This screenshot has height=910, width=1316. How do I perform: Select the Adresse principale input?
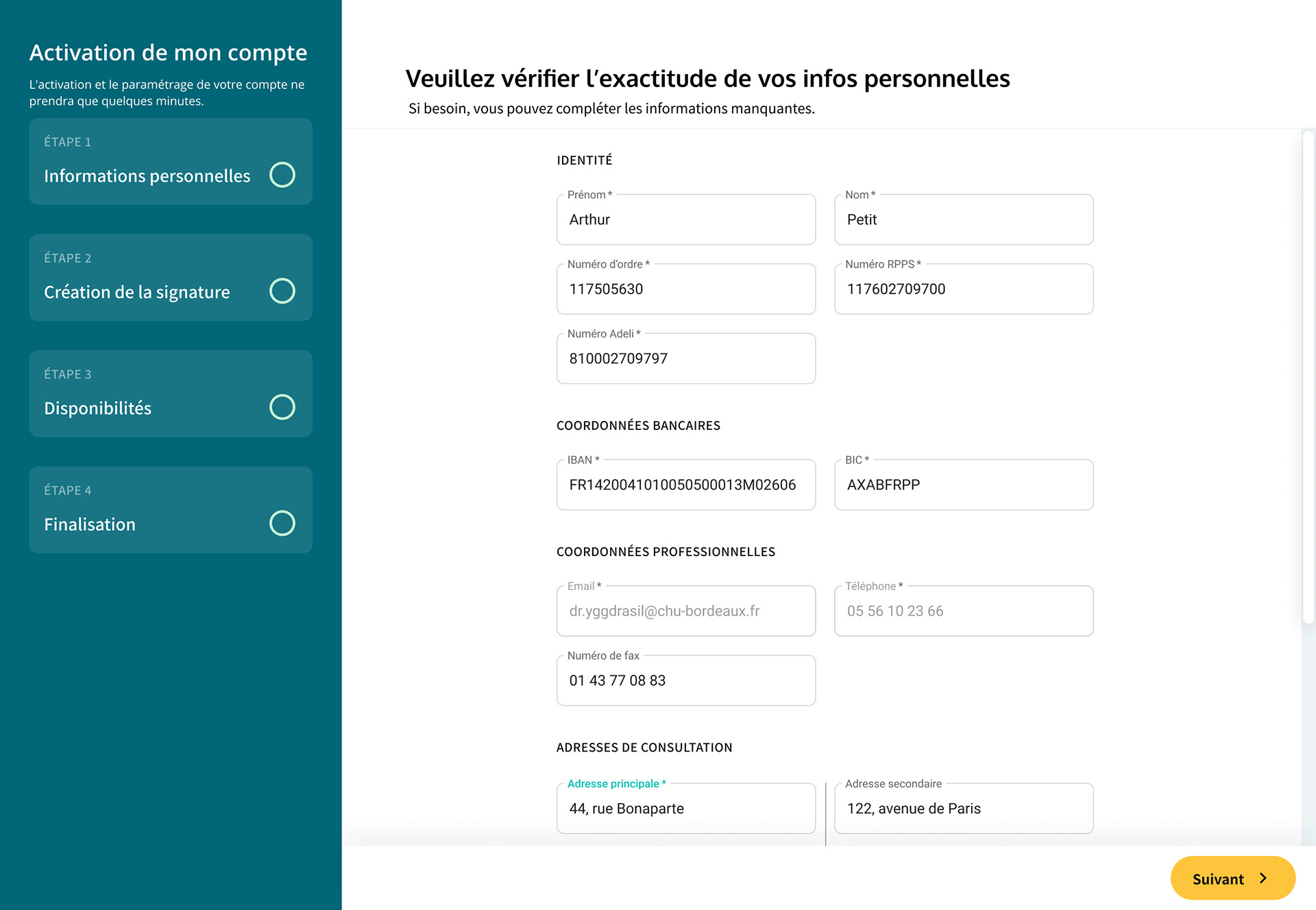click(686, 809)
